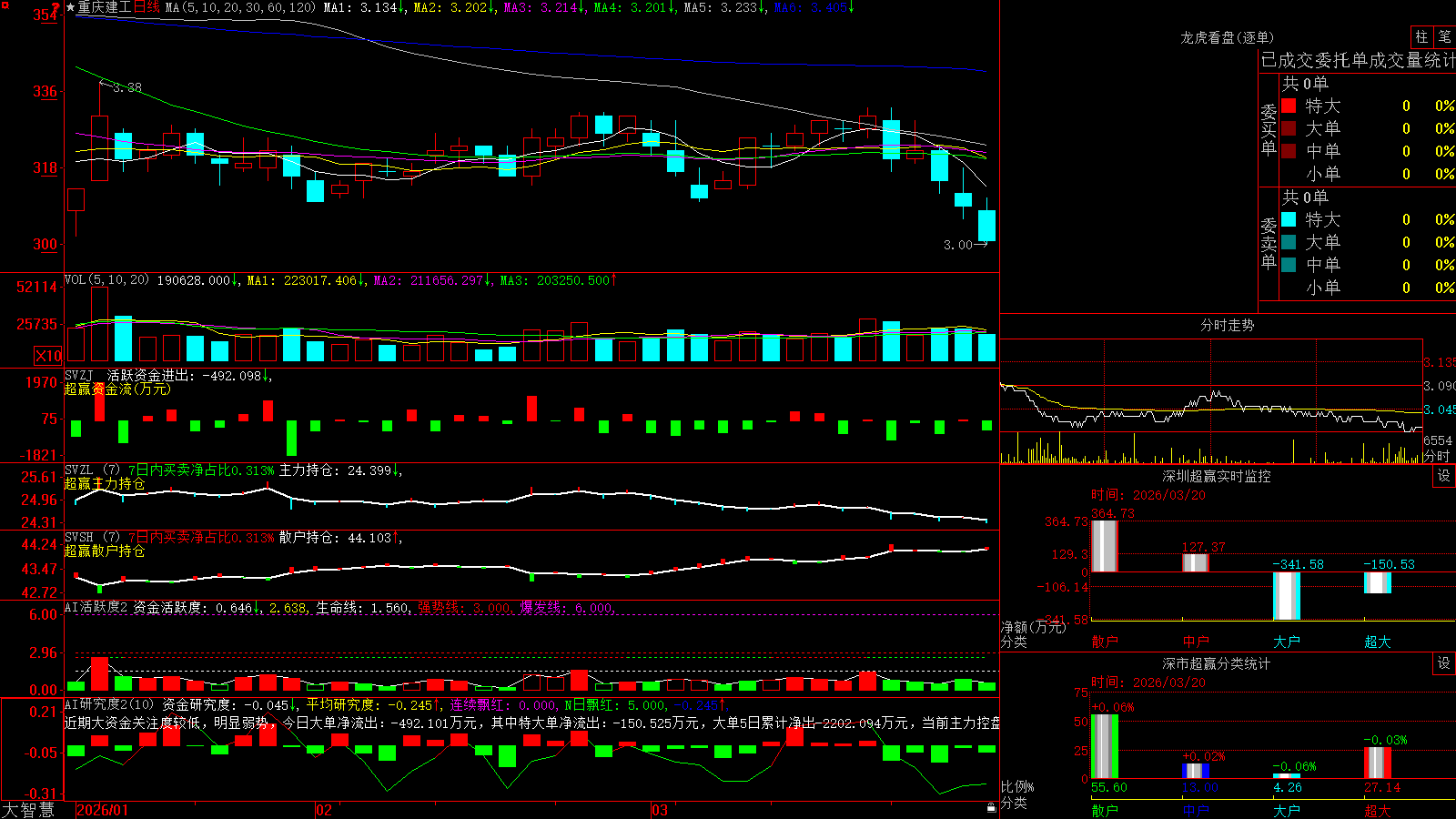
Task: Click the 364.73 散户 net-amount bar
Action: coord(1104,545)
